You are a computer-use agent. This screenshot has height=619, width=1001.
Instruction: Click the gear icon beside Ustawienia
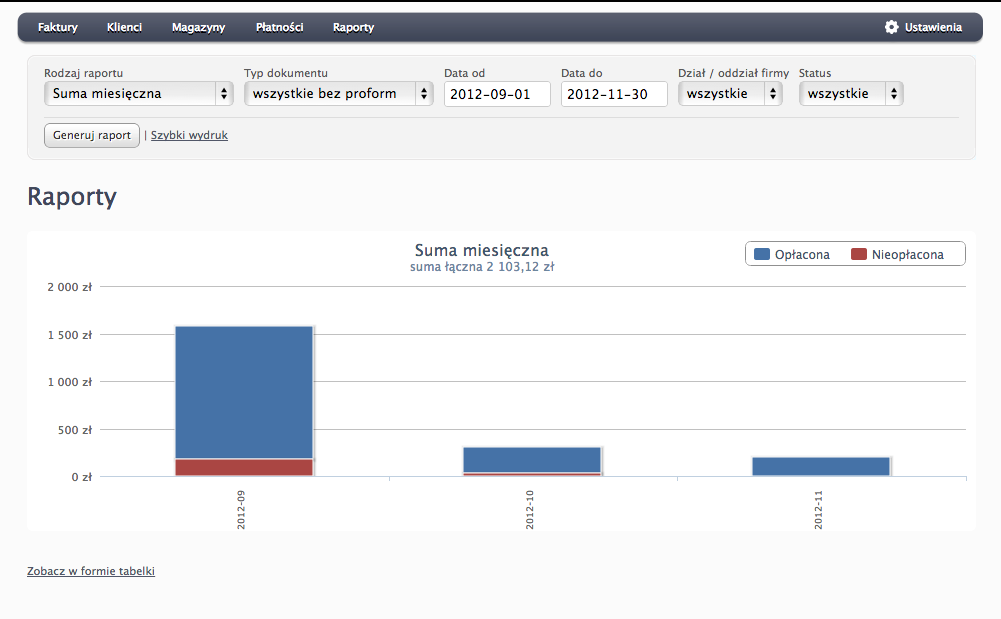click(x=891, y=27)
